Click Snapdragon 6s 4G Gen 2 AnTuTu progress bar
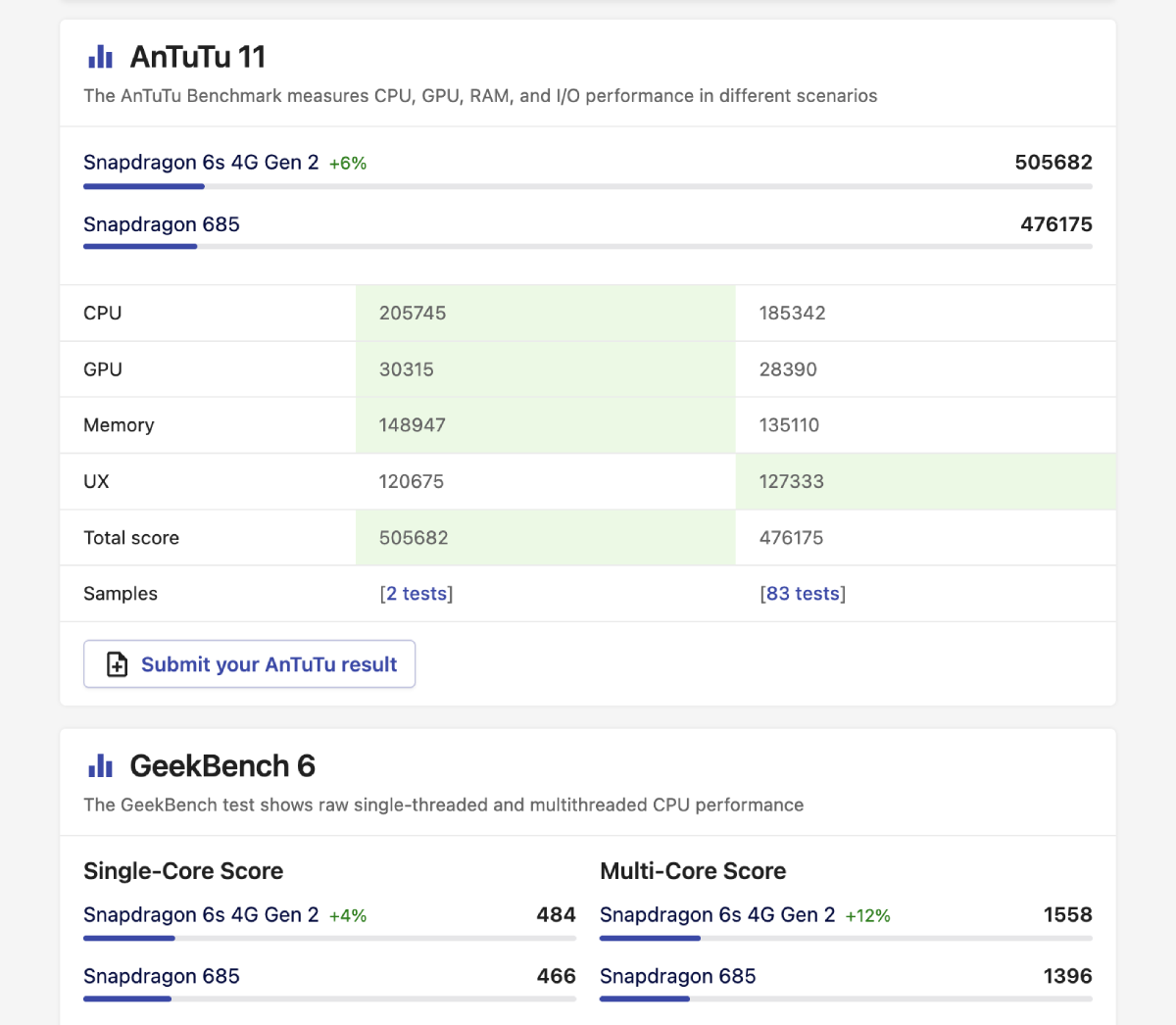Screen dimensions: 1176x1025 point(588,186)
